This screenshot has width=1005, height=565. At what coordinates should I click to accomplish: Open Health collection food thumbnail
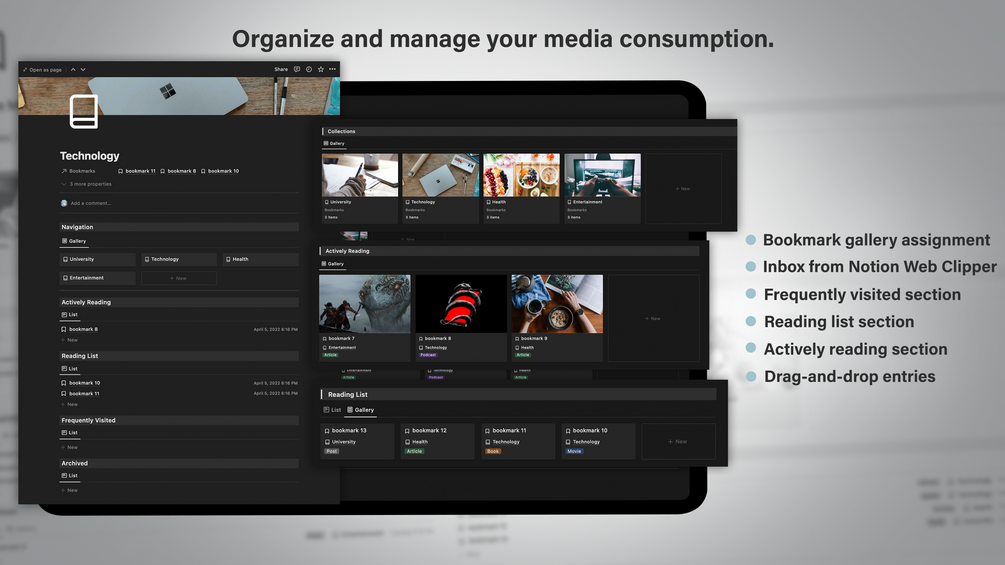point(521,175)
